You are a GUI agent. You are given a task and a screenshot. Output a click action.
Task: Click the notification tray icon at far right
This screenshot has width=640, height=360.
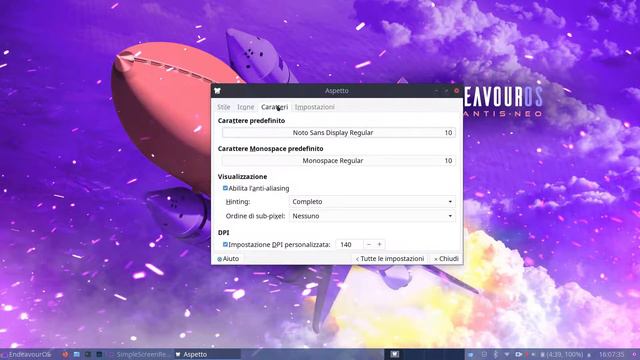[x=634, y=354]
